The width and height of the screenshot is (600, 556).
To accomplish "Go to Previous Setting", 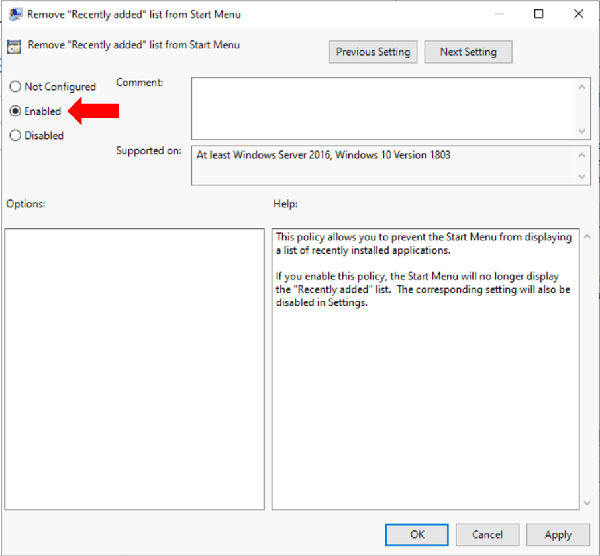I will point(373,52).
